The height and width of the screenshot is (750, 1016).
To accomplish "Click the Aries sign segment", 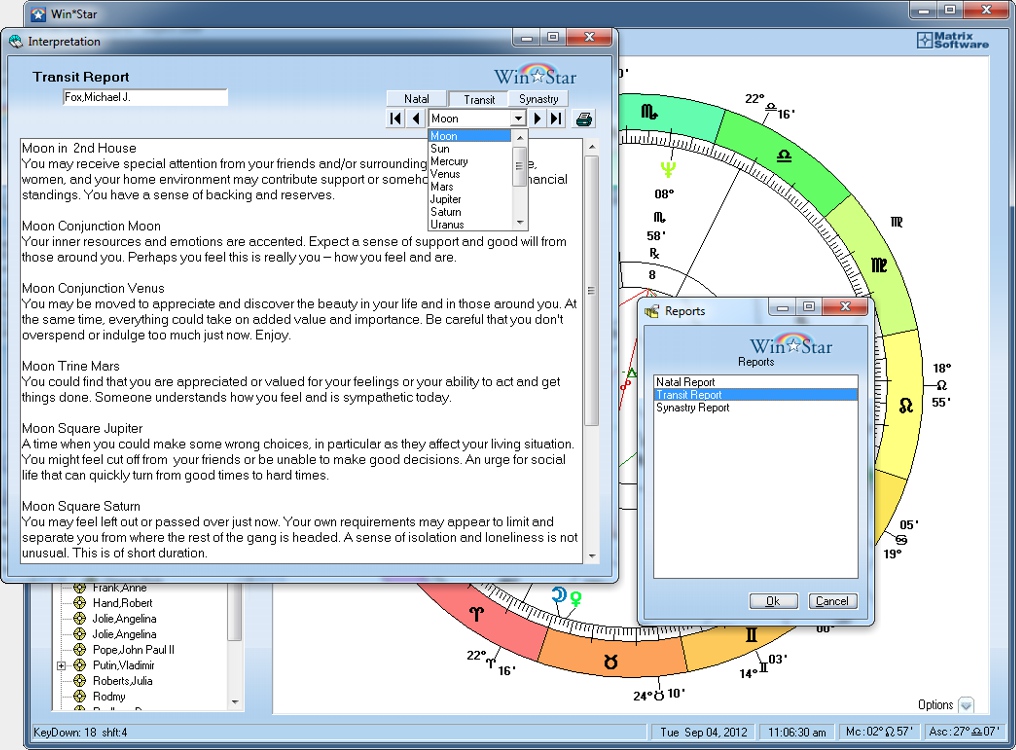I will point(476,613).
